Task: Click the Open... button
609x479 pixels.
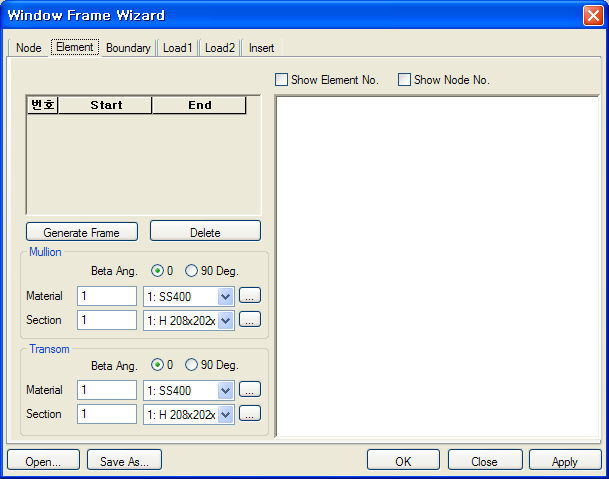Action: tap(44, 461)
